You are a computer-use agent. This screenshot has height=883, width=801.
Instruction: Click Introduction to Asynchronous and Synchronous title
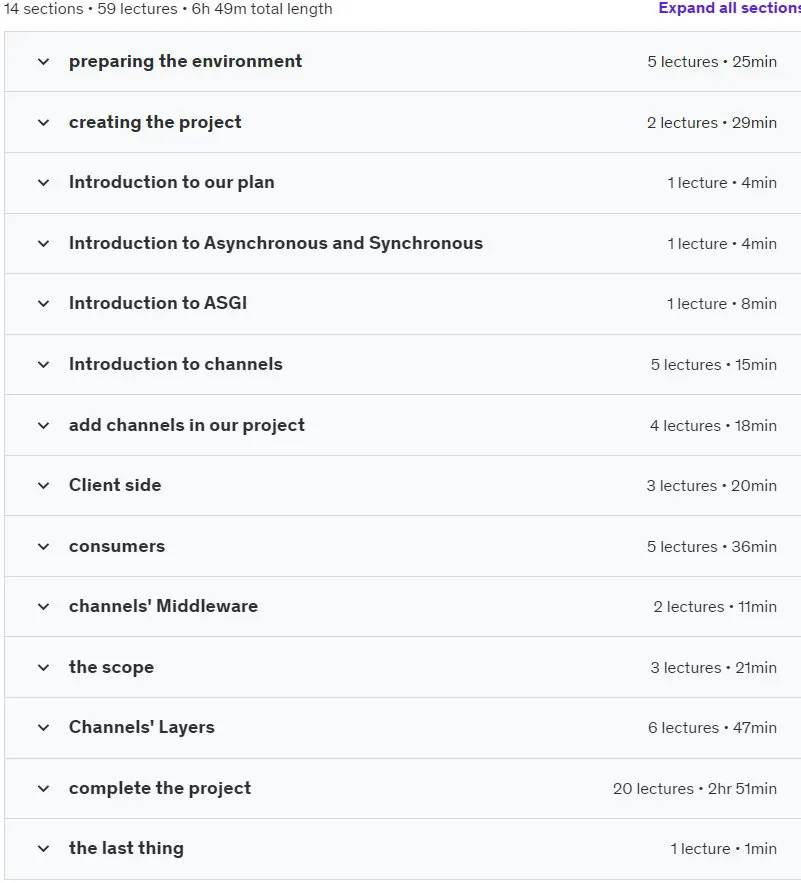click(276, 243)
